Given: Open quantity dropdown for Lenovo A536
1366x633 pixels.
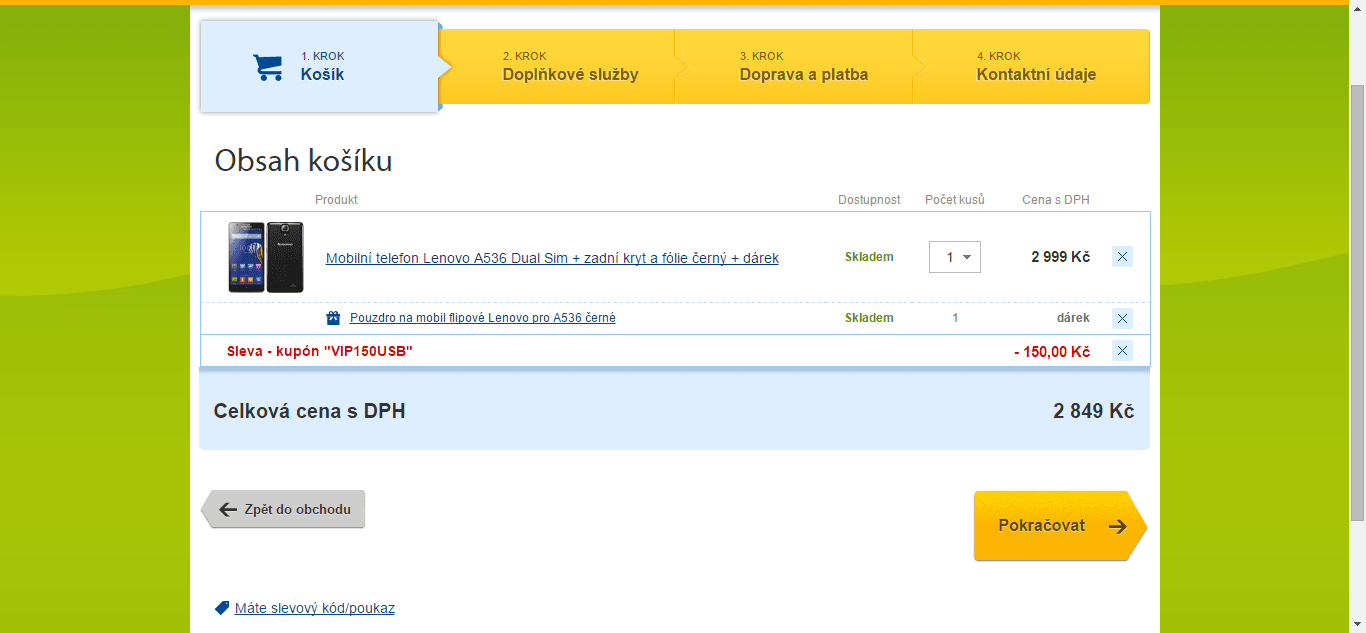Looking at the screenshot, I should pos(955,257).
